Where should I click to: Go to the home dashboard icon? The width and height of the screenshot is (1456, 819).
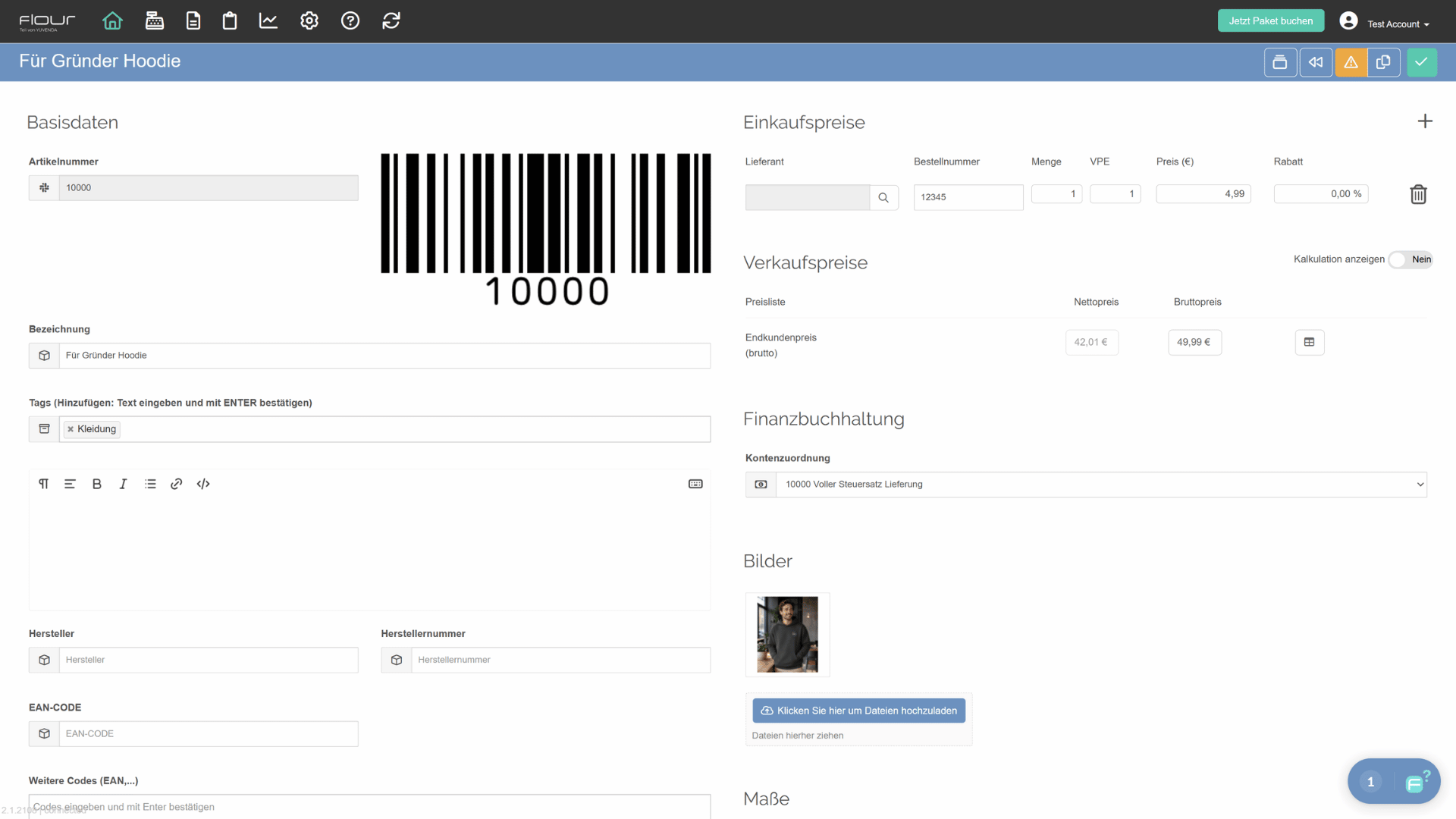pyautogui.click(x=112, y=21)
